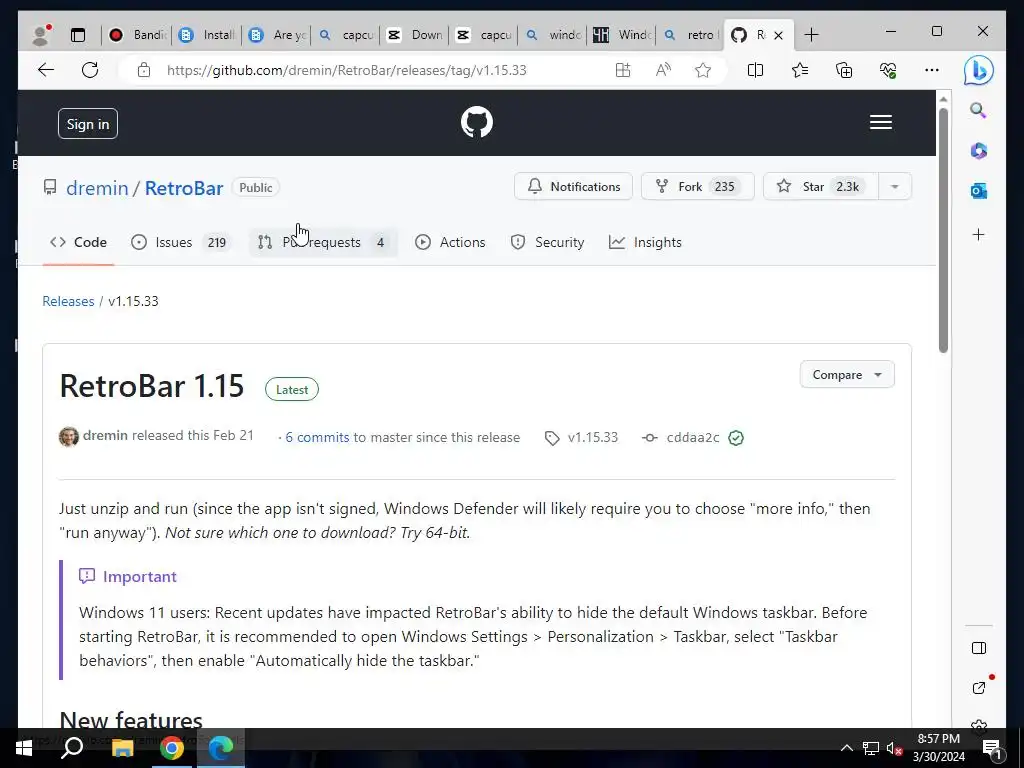Screen dimensions: 1024x768
Task: Open Bing Copilot sidebar icon
Action: [x=978, y=71]
